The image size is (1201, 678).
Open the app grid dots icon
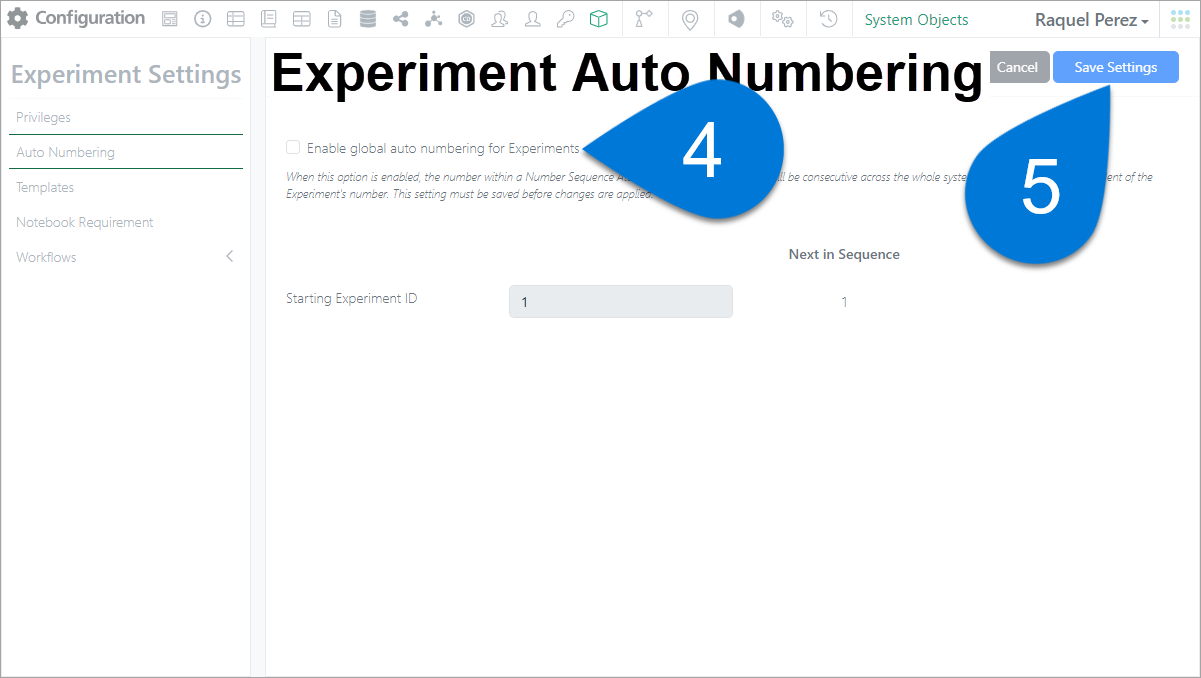1180,19
